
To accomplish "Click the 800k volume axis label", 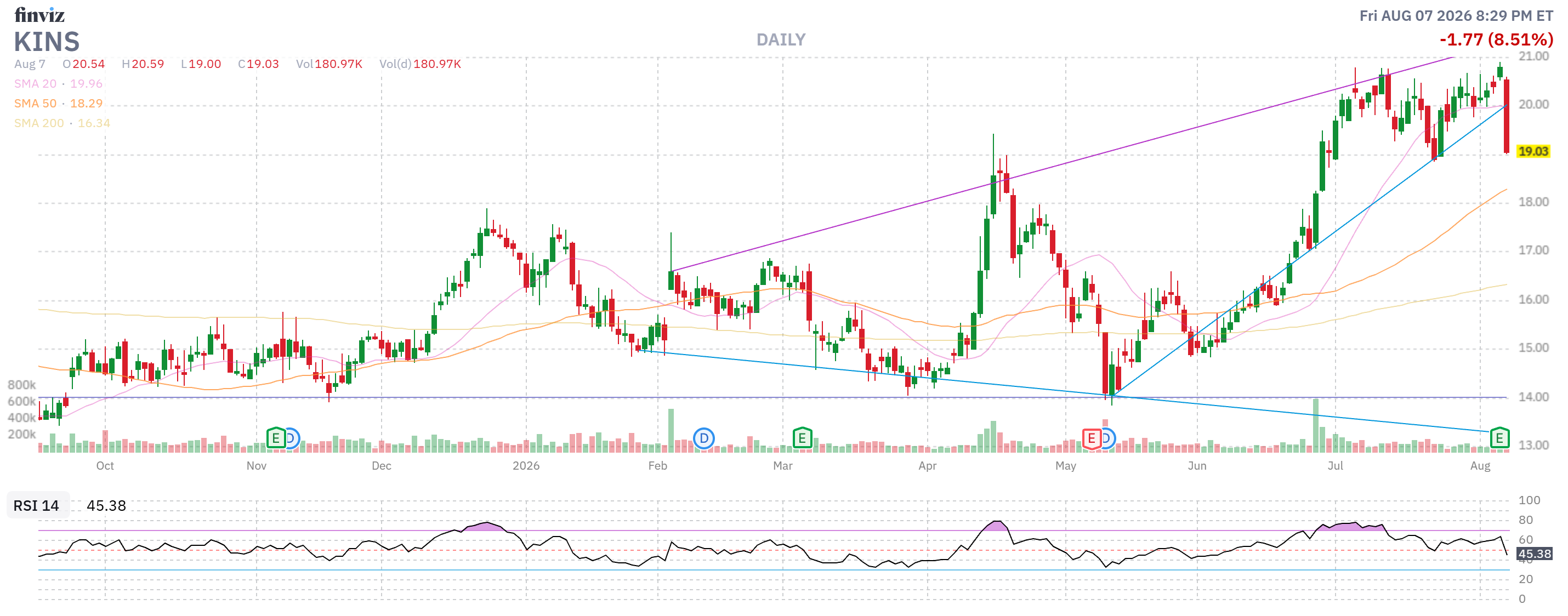I will tap(21, 385).
